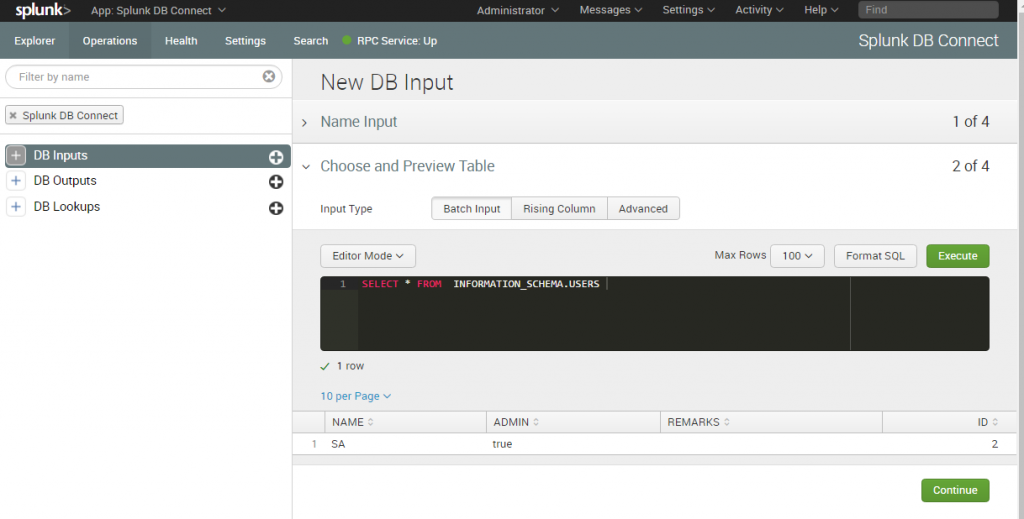Screen dimensions: 1024x519
Task: Remove the Splunk DB Connect filter tag
Action: [13, 116]
